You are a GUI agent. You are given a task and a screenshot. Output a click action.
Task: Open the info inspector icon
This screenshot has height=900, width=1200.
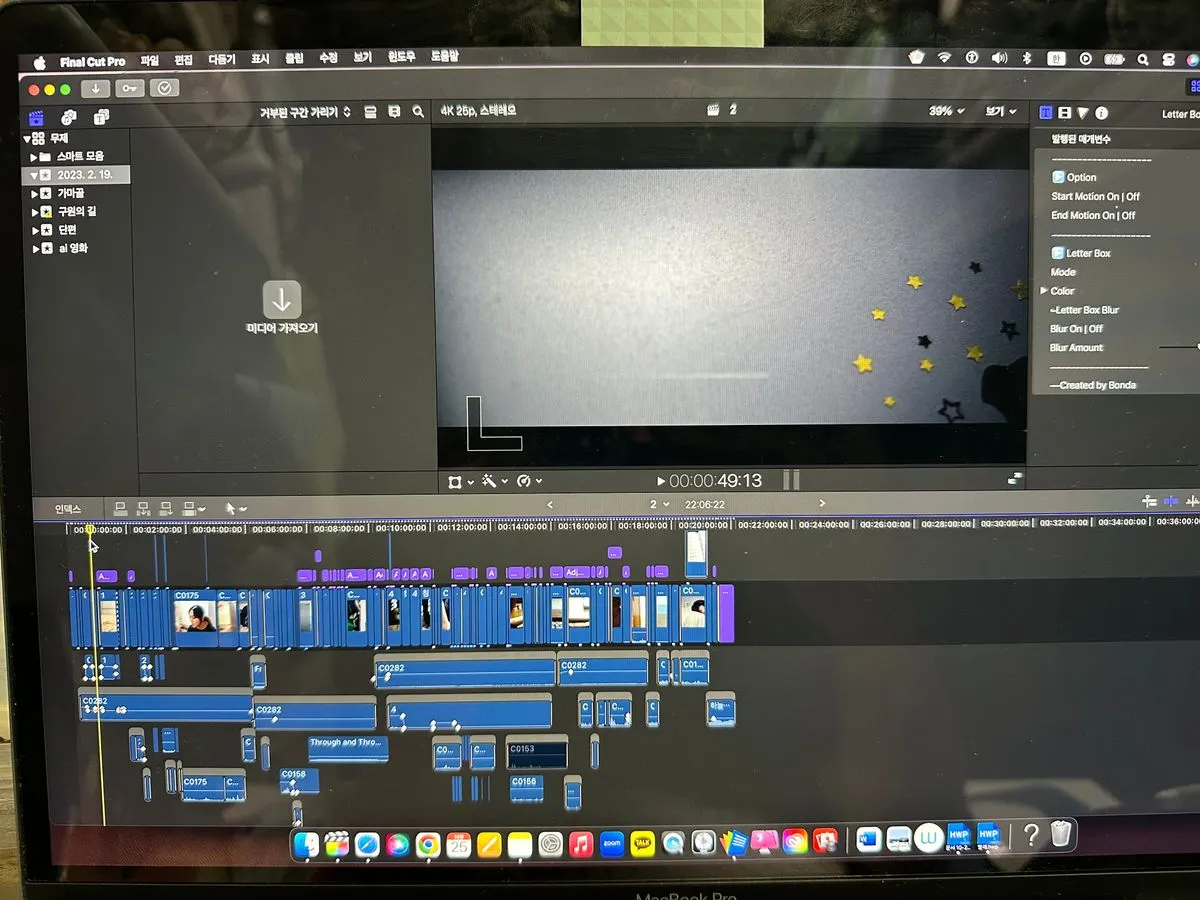[1101, 113]
